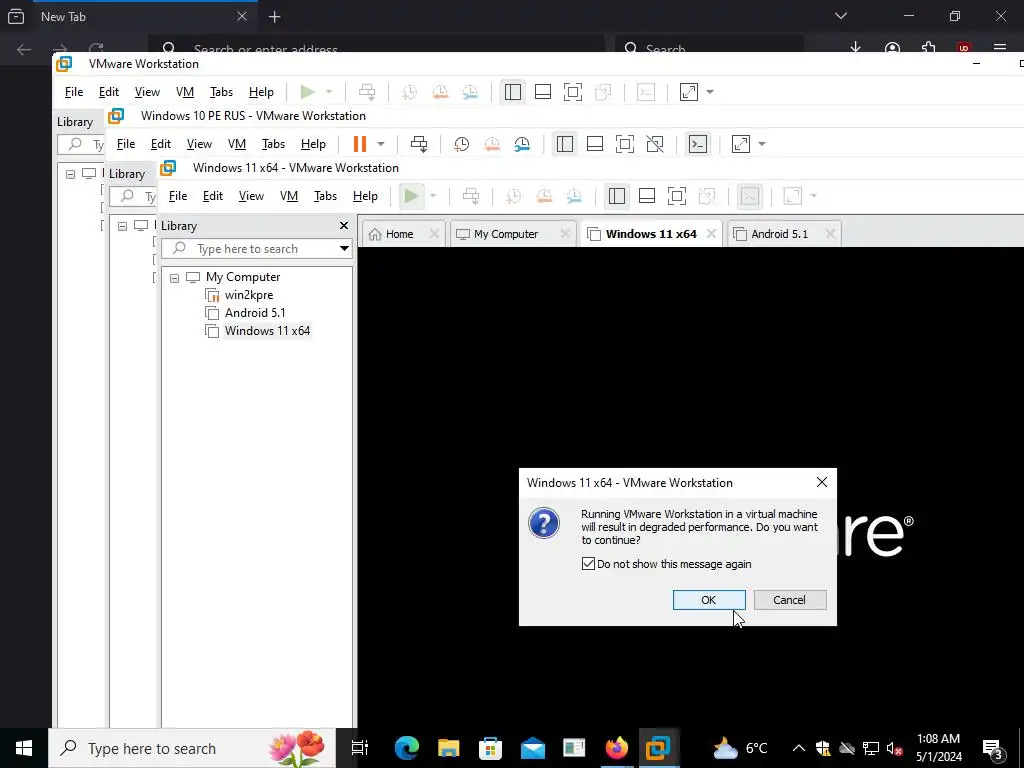Open VM menu in Windows 11 x64 window
The width and height of the screenshot is (1024, 768).
[x=289, y=196]
